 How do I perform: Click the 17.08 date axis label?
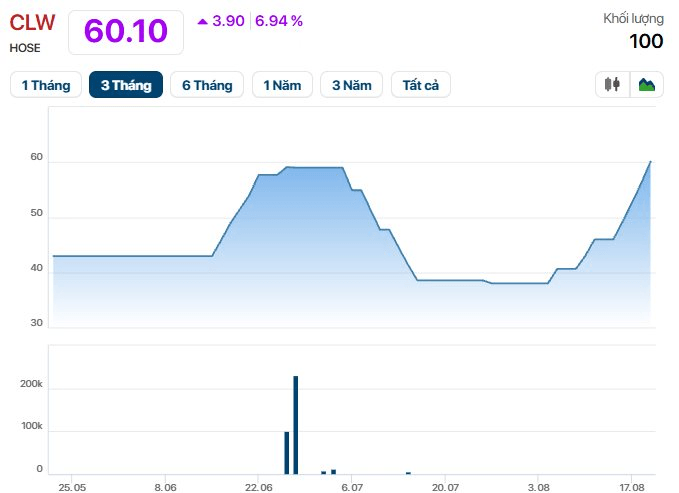631,487
